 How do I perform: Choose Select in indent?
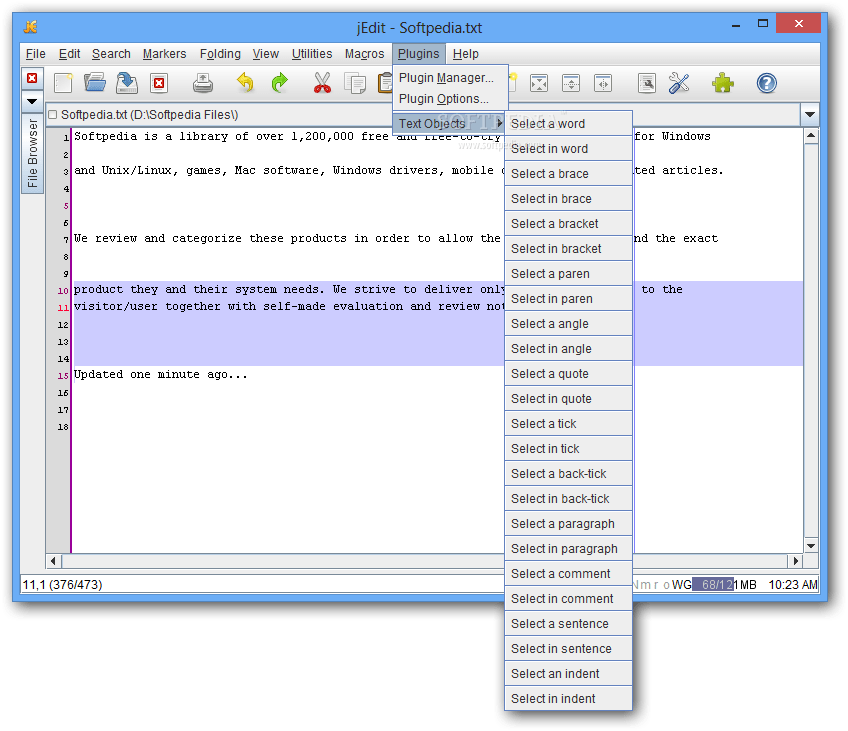click(568, 699)
